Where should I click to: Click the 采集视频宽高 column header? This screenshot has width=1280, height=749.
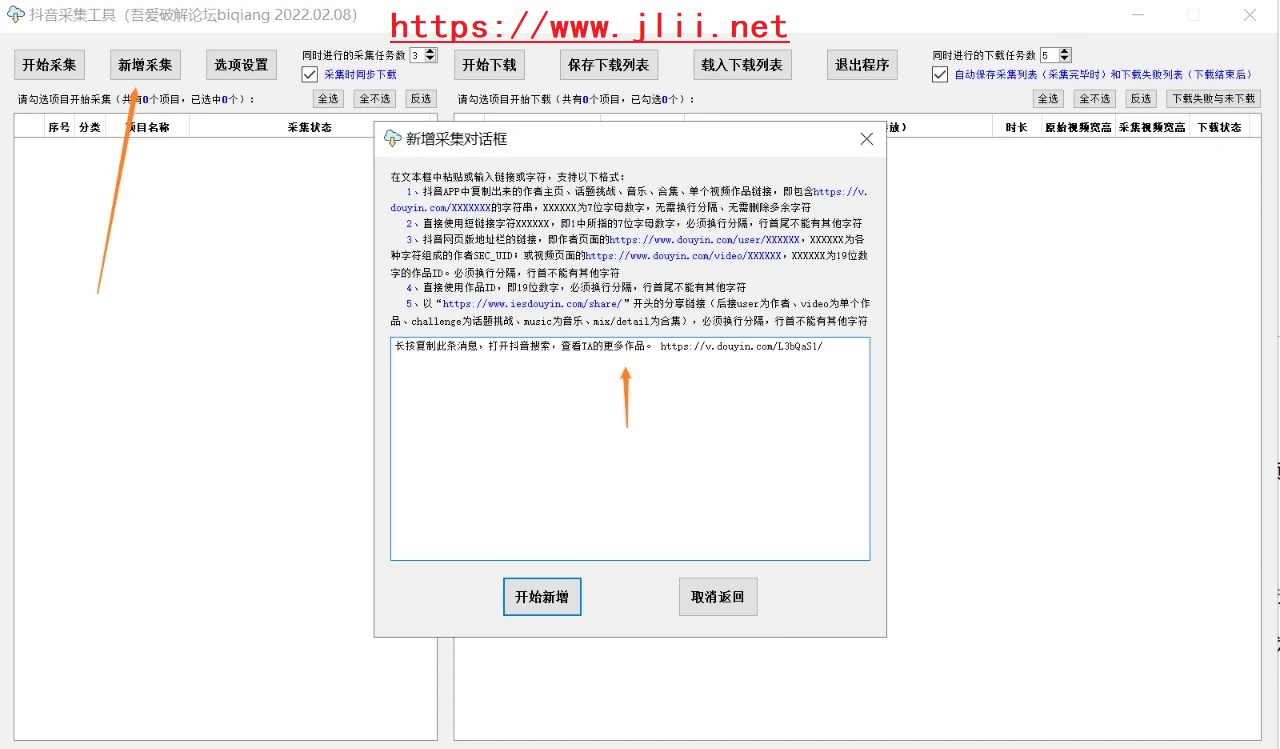click(1153, 127)
